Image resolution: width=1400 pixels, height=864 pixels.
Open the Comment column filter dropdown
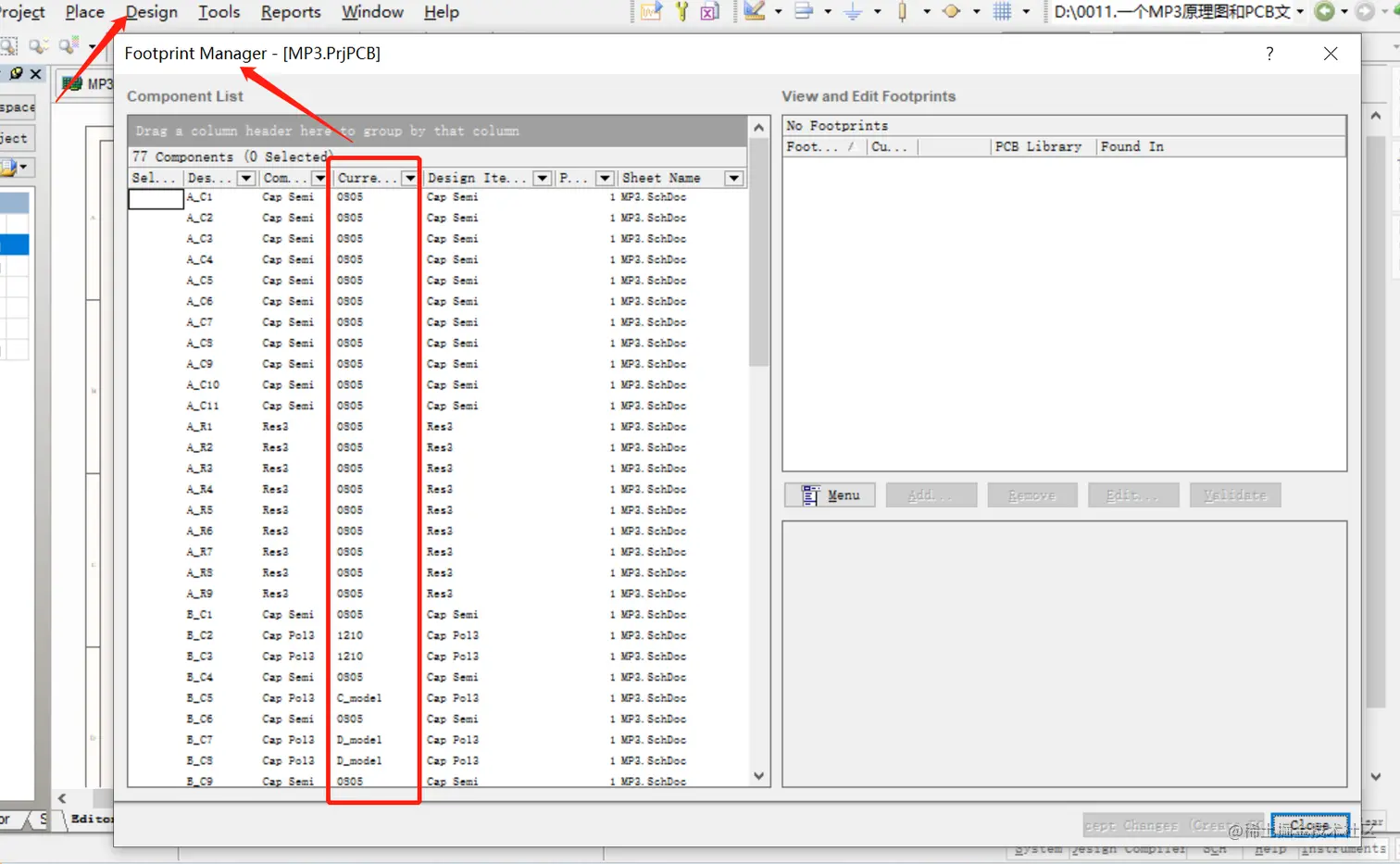(x=319, y=178)
